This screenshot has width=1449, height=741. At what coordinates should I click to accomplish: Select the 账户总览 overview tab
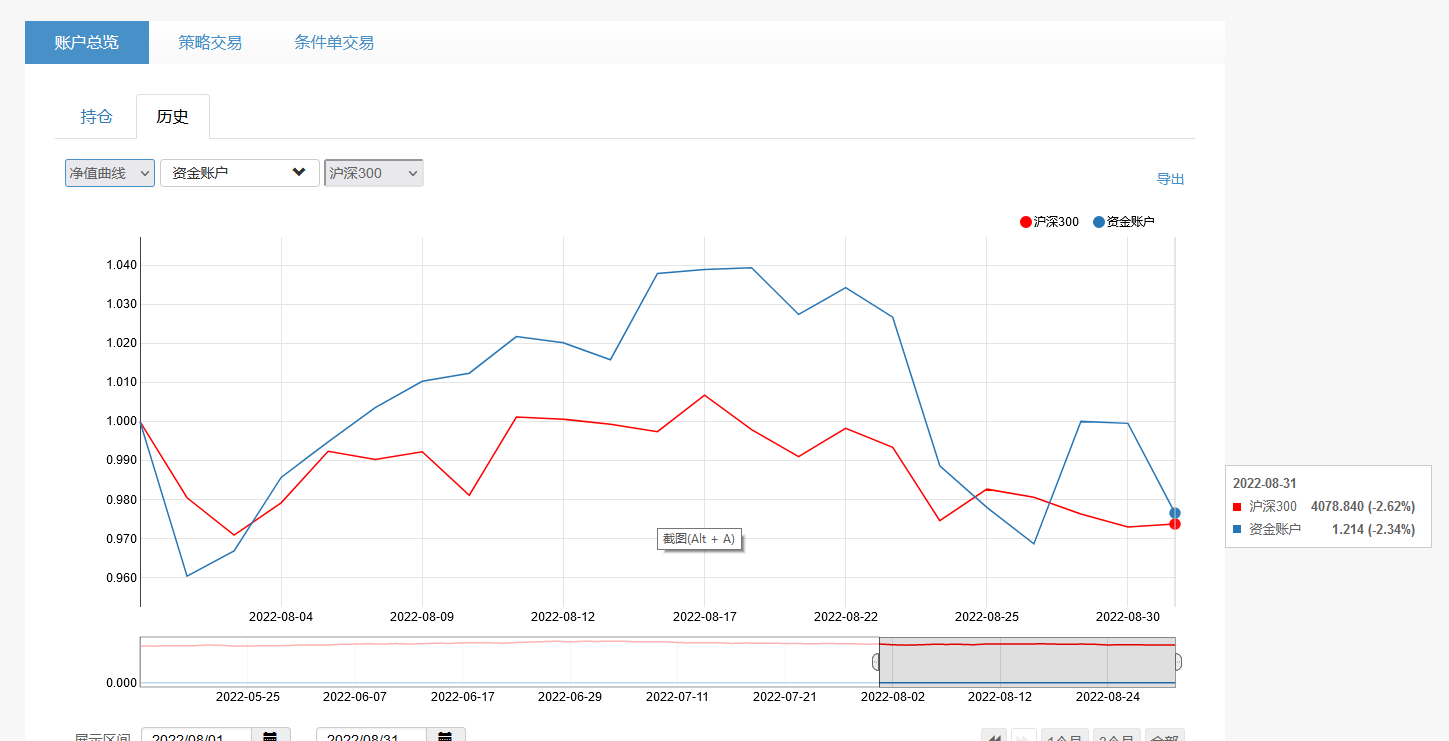(87, 43)
